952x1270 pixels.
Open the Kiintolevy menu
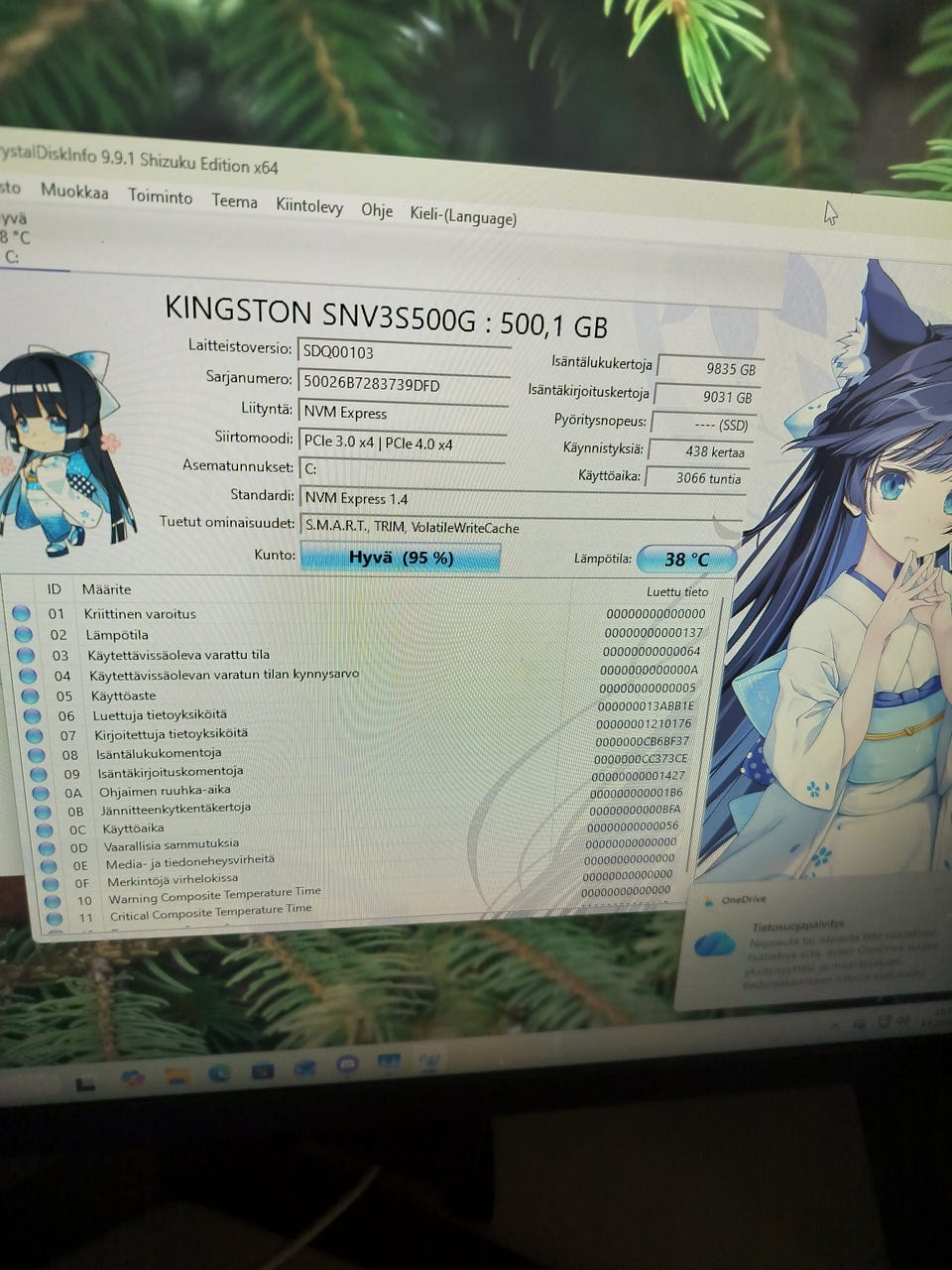tap(309, 206)
